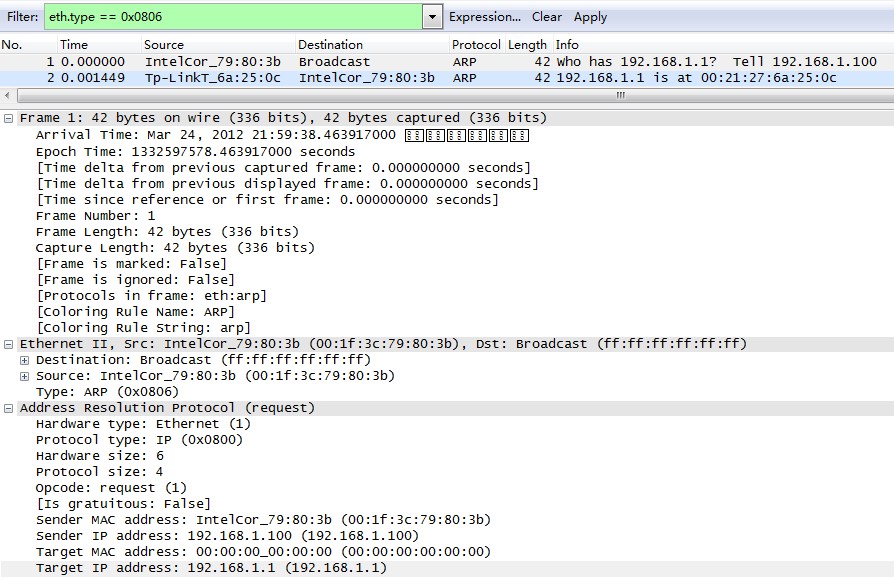Sort packets by the No. column
Image resolution: width=894 pixels, height=579 pixels.
pyautogui.click(x=12, y=45)
